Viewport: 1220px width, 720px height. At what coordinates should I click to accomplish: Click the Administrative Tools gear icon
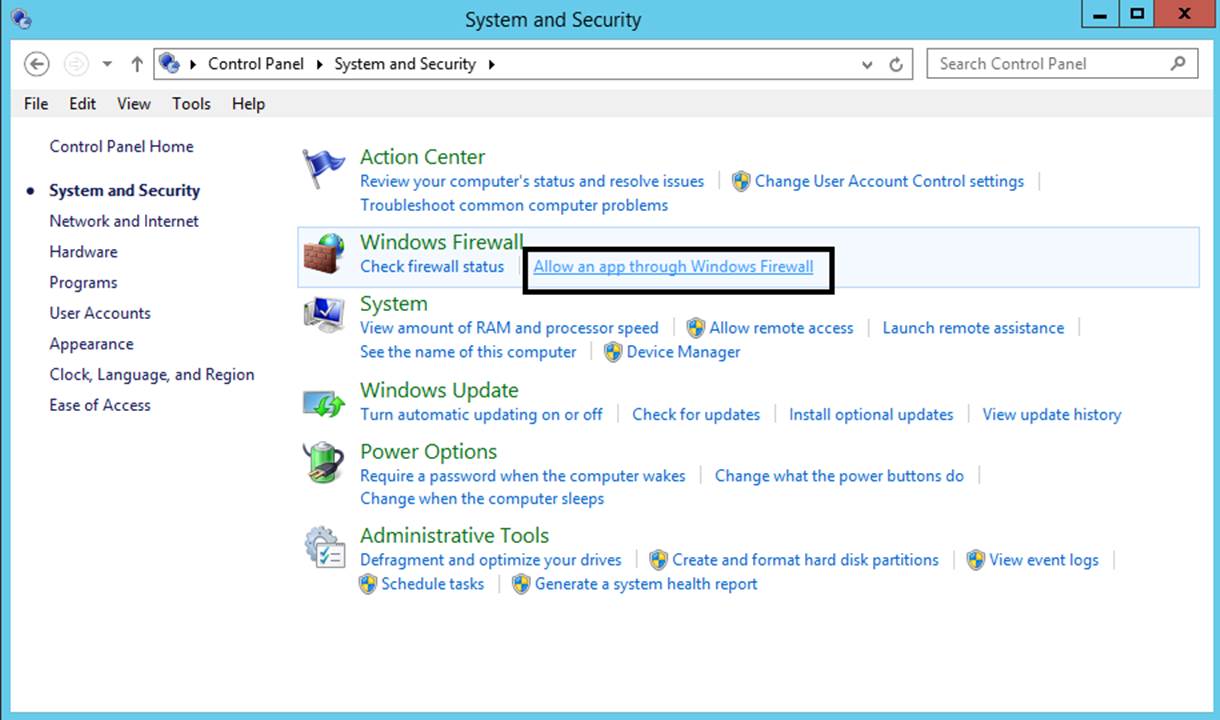coord(324,547)
